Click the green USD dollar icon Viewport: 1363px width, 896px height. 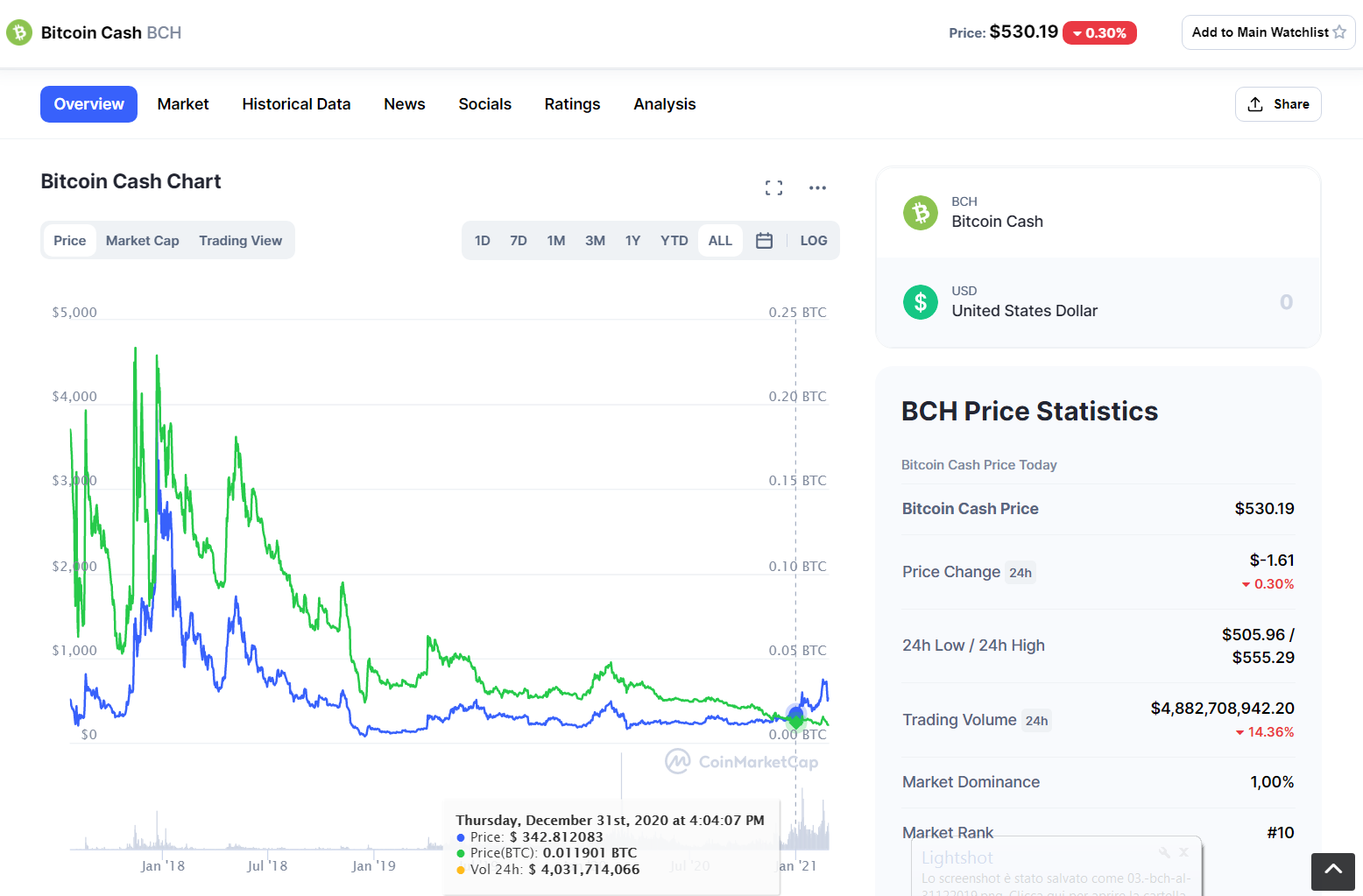tap(921, 302)
